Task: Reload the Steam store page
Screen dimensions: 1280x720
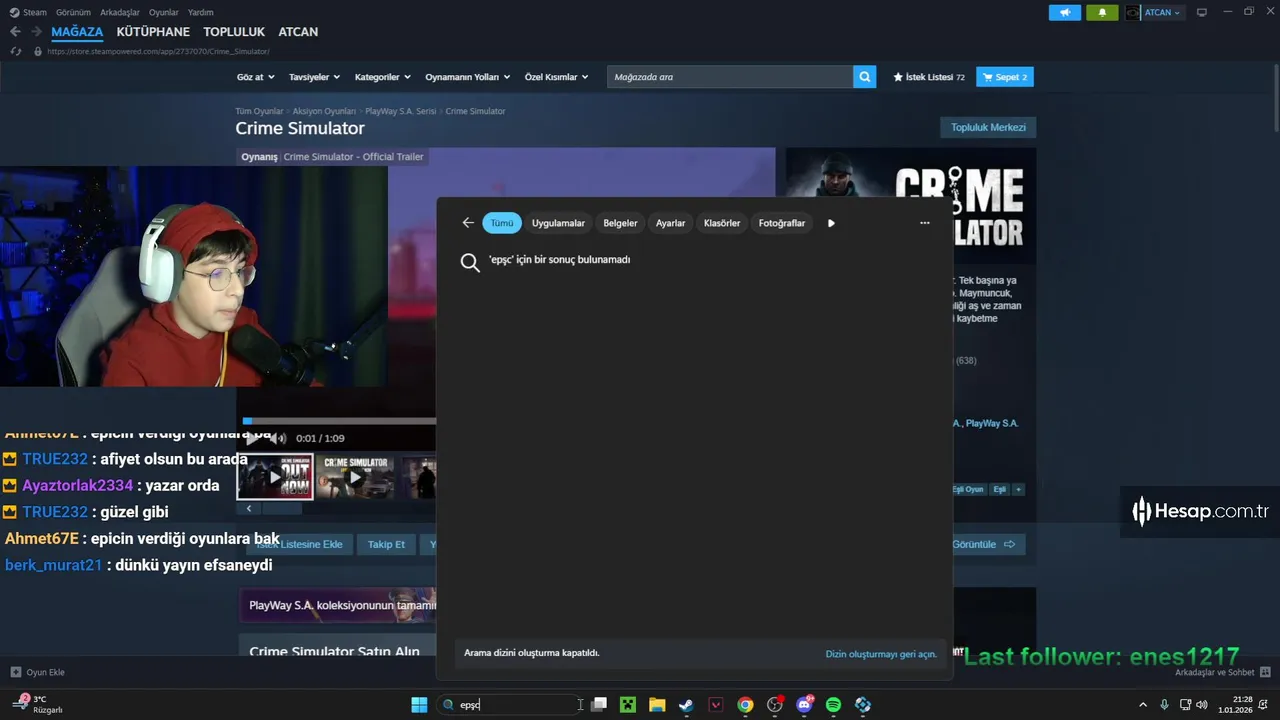Action: (x=16, y=51)
